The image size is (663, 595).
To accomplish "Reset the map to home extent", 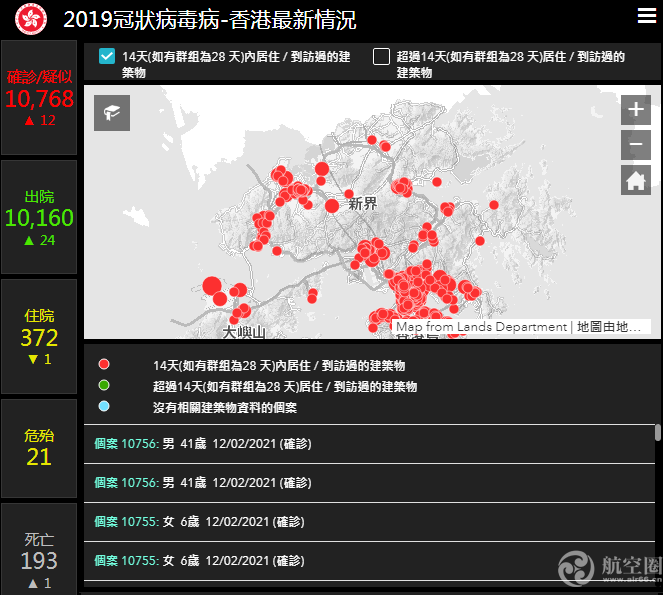I will click(x=636, y=180).
